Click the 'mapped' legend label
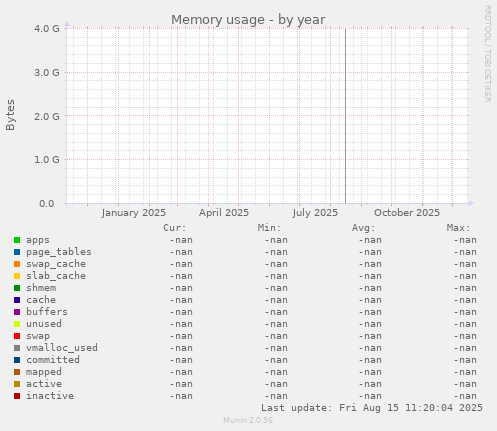This screenshot has width=497, height=431. tap(44, 372)
